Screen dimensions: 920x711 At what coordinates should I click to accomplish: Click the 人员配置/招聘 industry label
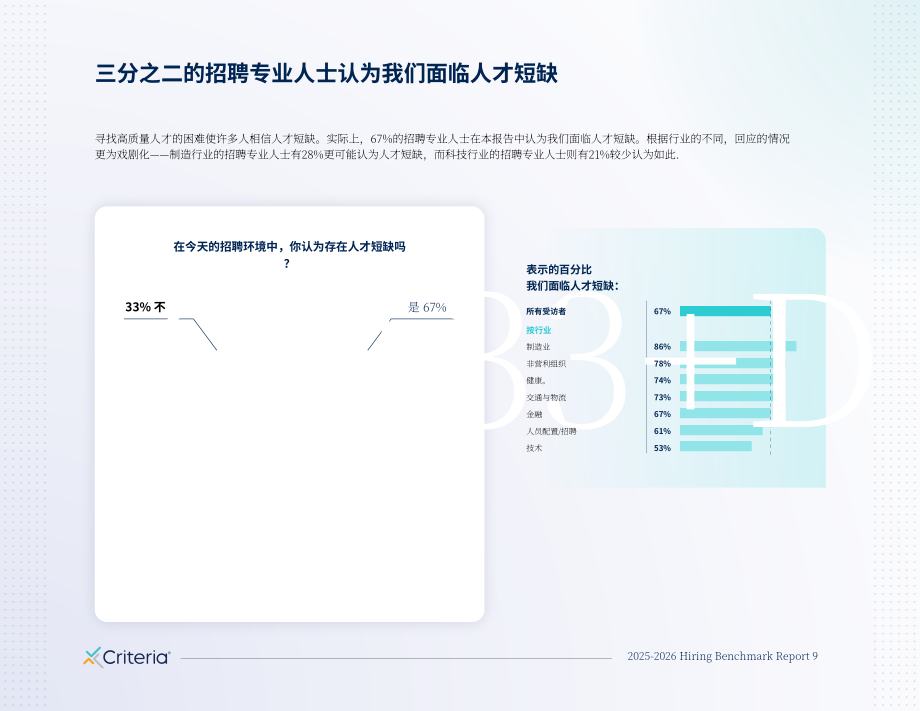click(551, 431)
